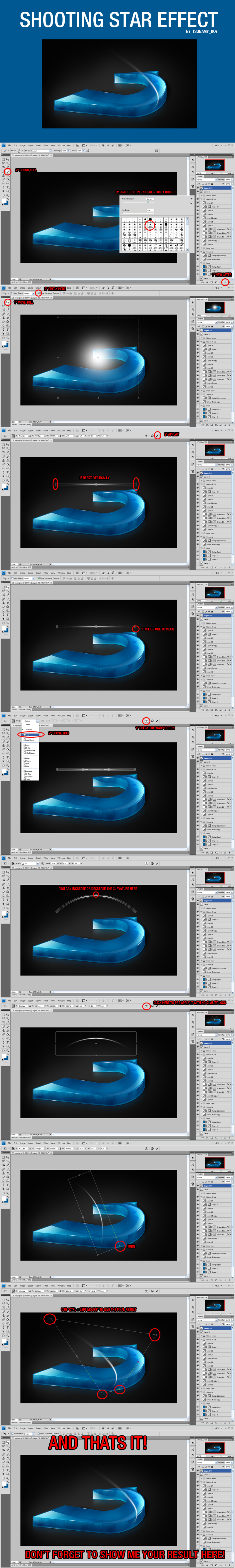Select the Layers panel tab in the Move Tool step
The width and height of the screenshot is (235, 1568).
pyautogui.click(x=200, y=319)
